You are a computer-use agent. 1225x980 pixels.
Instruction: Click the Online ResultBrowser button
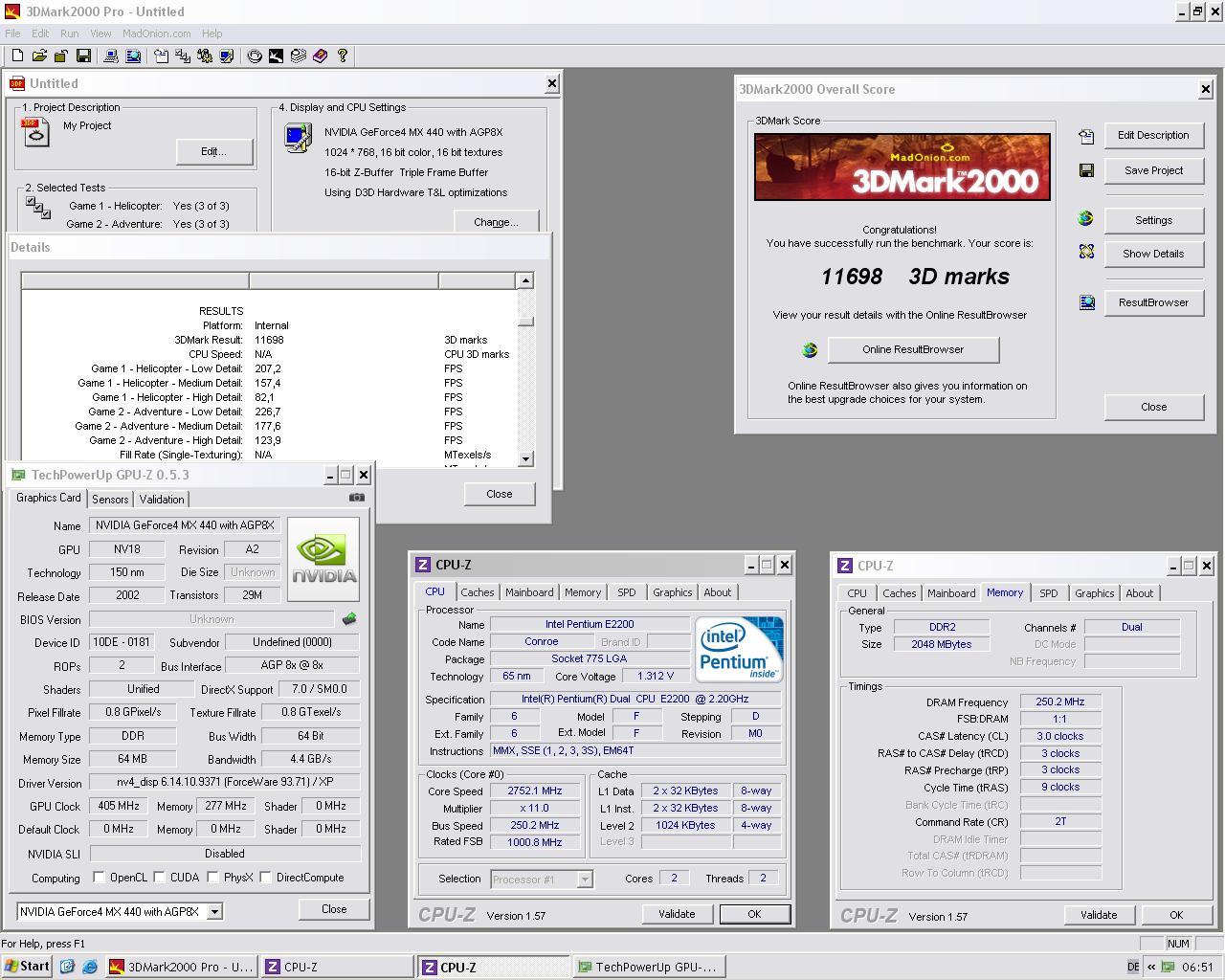[913, 349]
